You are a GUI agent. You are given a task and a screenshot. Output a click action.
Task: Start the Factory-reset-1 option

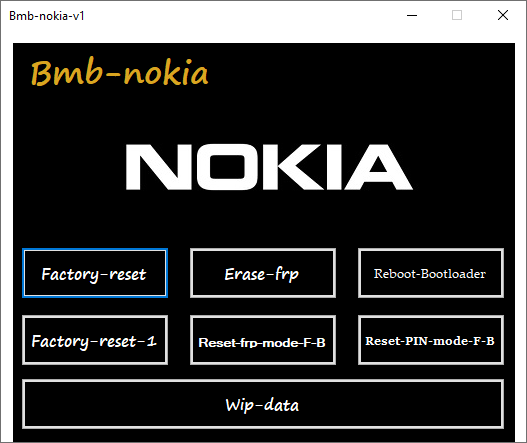(95, 340)
